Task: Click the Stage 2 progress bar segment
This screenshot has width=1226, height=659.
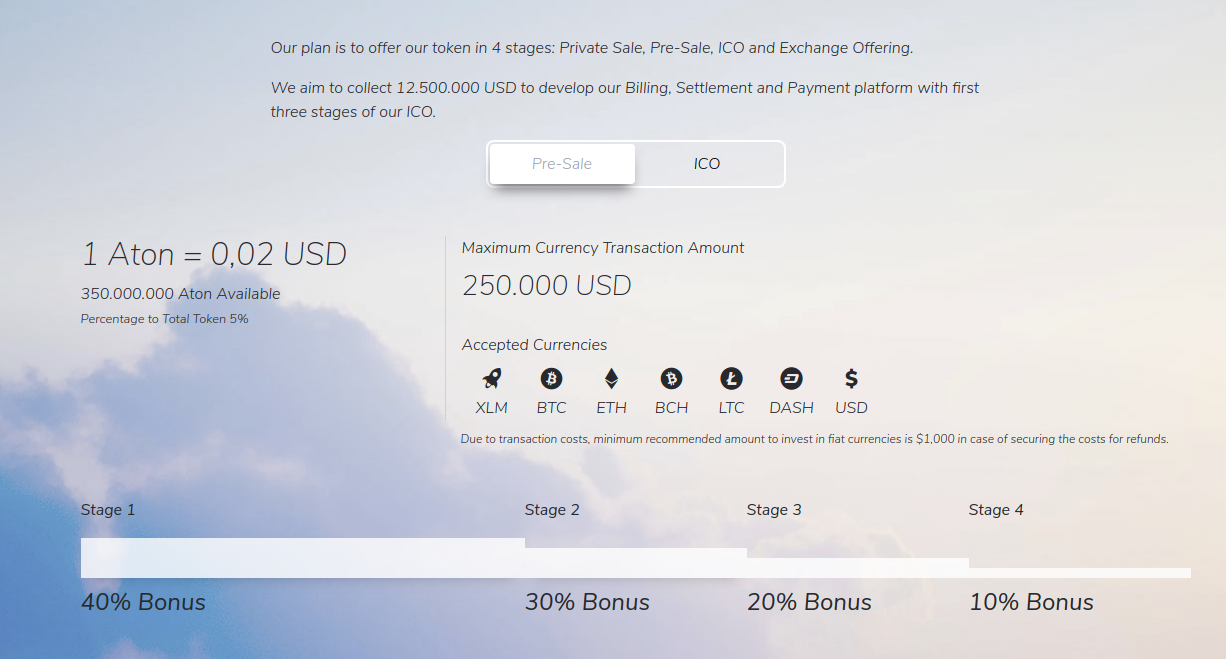Action: click(636, 563)
